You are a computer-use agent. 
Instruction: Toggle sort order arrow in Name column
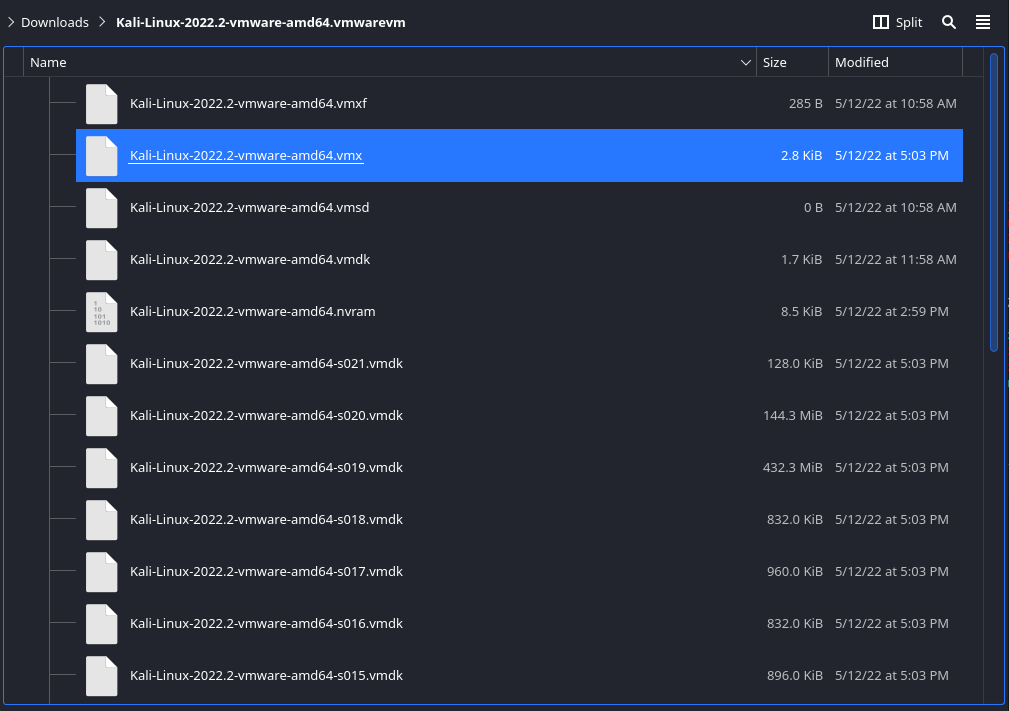[x=745, y=63]
